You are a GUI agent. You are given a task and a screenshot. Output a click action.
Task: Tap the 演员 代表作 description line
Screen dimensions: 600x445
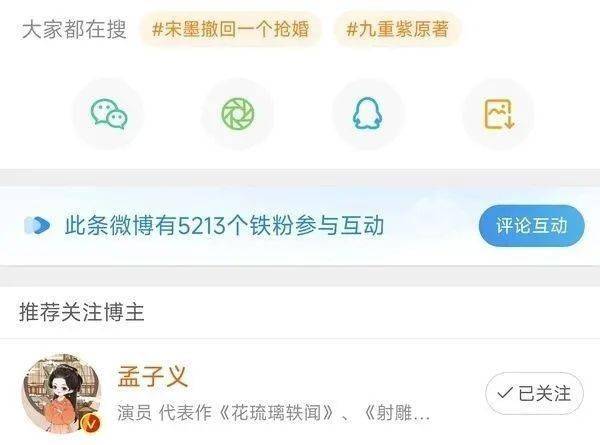click(273, 413)
